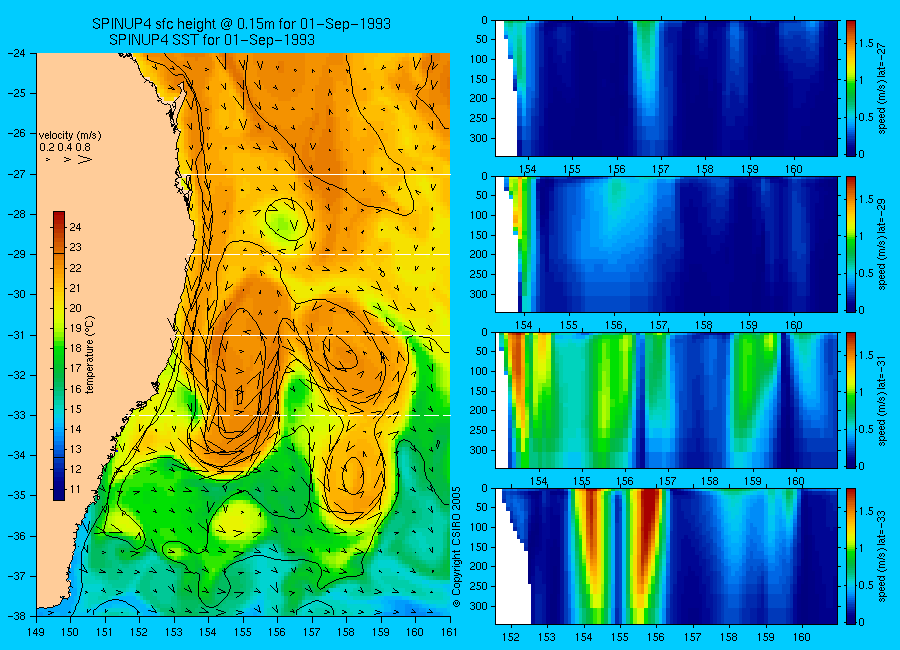
Task: Click the '11' tick on temperature colorbar
Action: tap(75, 489)
